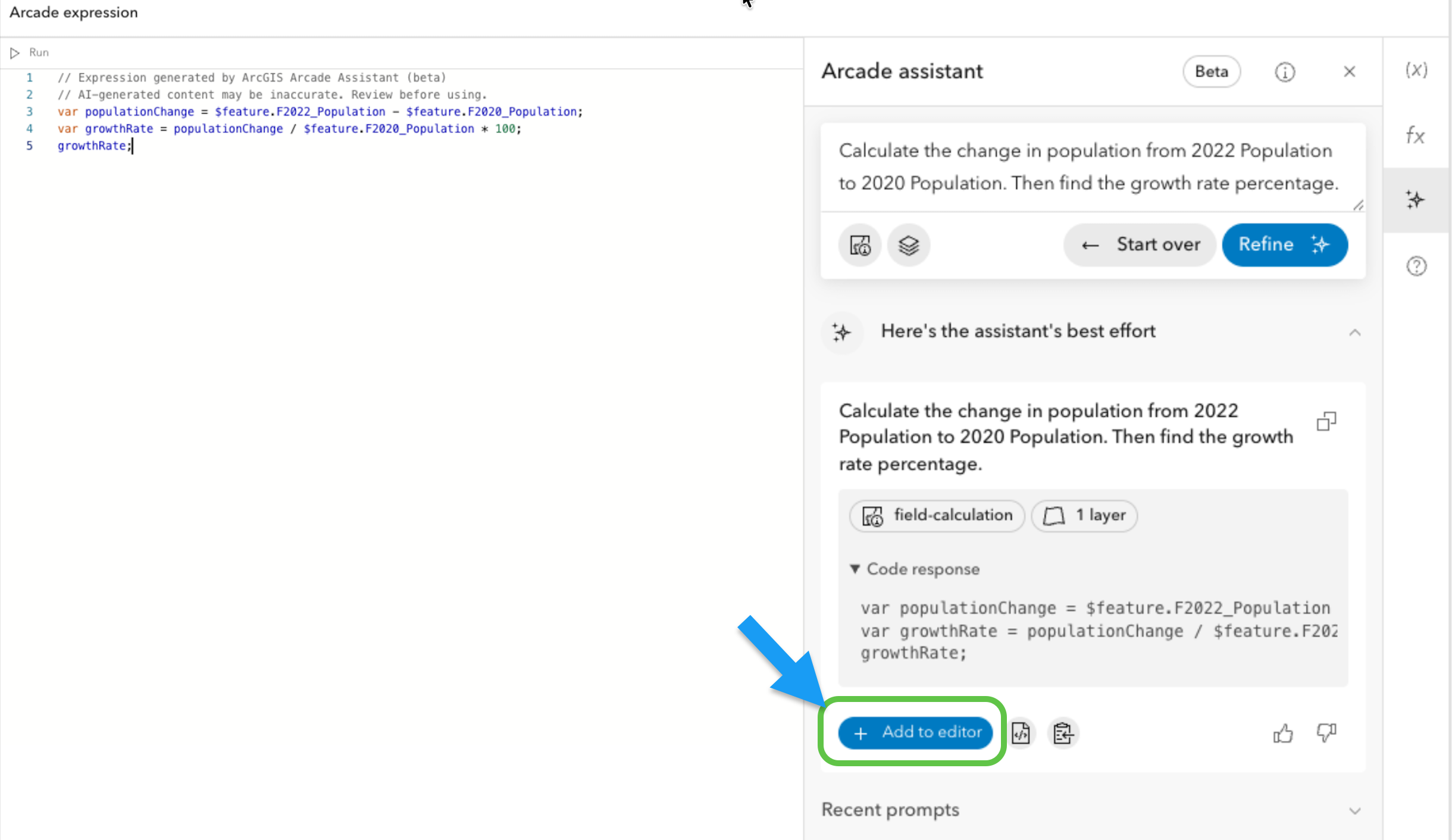Click the Start over button

(x=1140, y=245)
